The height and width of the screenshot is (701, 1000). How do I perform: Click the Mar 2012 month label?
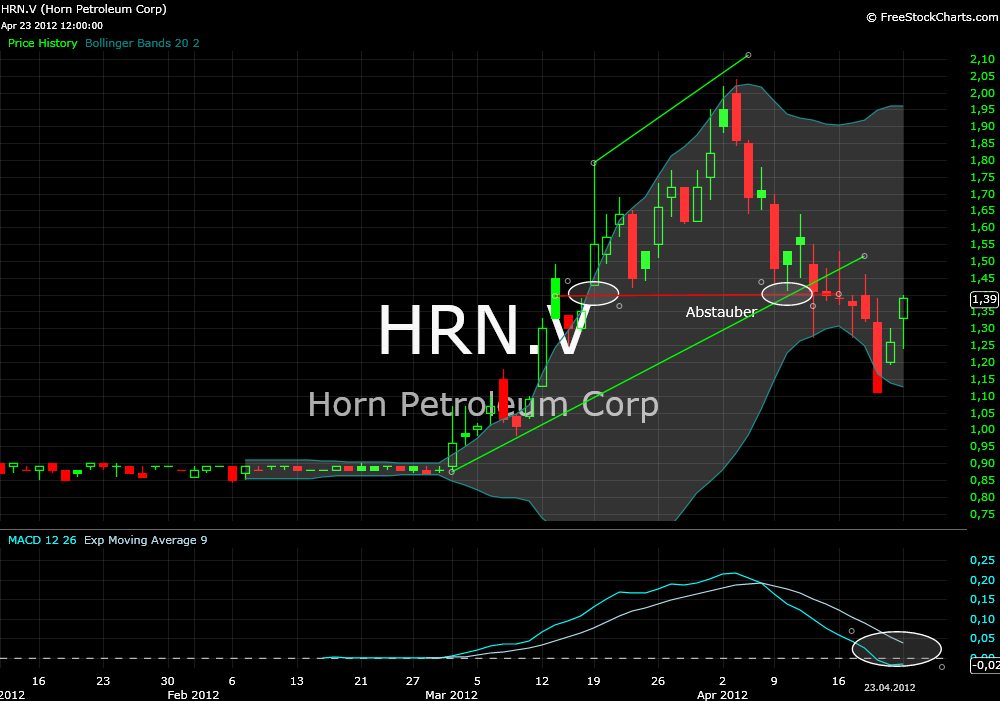pyautogui.click(x=452, y=695)
